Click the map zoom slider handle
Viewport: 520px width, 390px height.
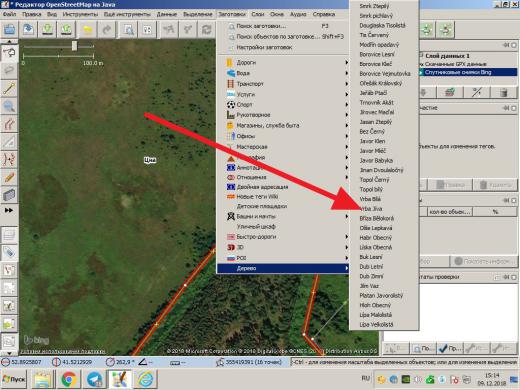click(x=74, y=46)
